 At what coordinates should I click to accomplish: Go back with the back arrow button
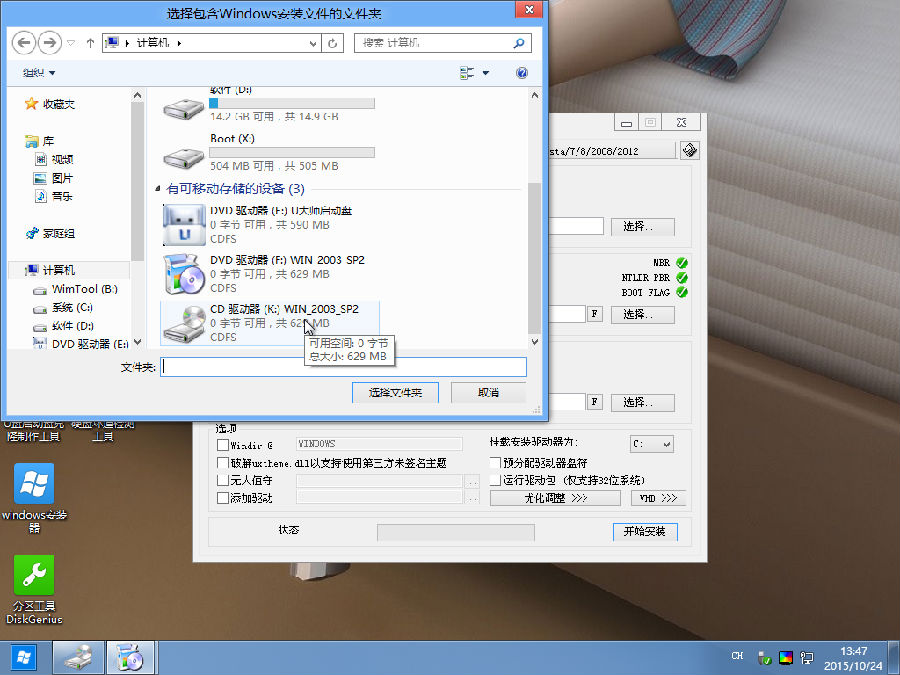24,42
